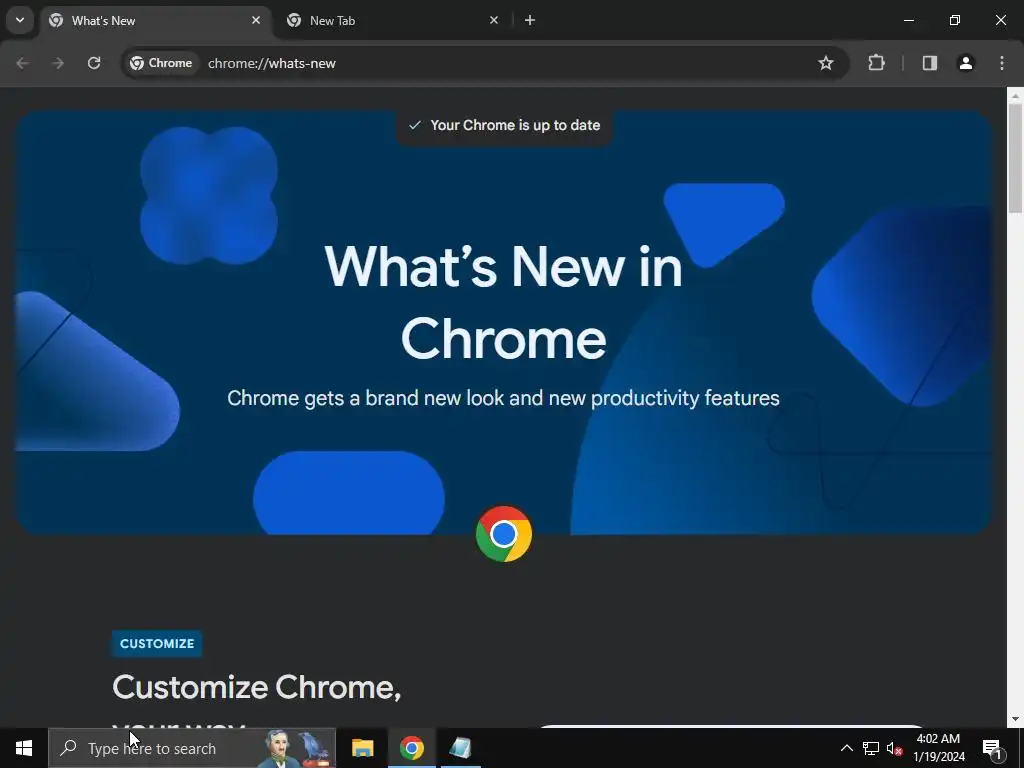Switch to the New Tab tab
This screenshot has height=768, width=1024.
coord(392,21)
